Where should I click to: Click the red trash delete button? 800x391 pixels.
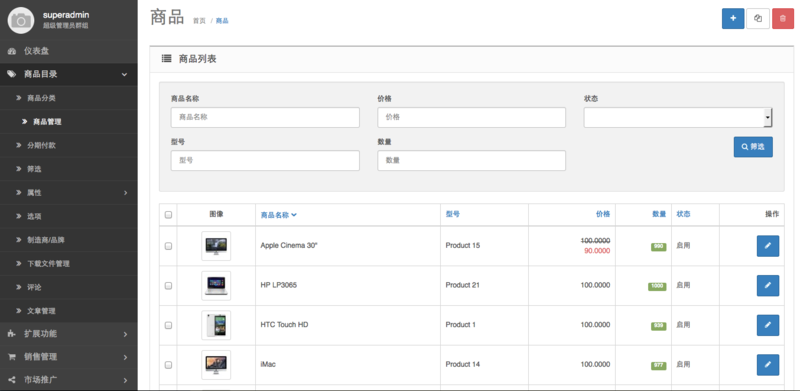pyautogui.click(x=783, y=18)
